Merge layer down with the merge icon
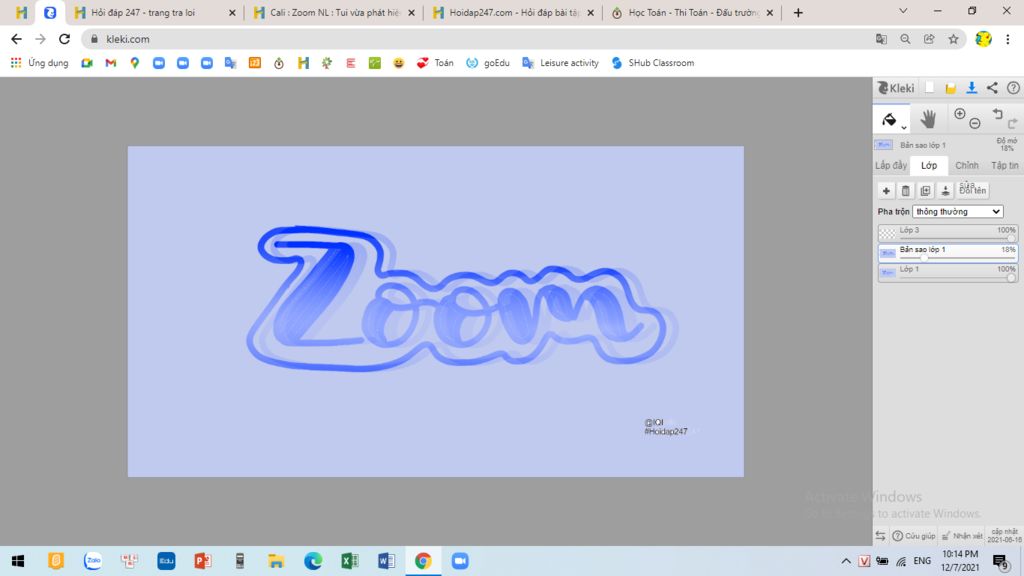This screenshot has width=1024, height=576. [945, 191]
